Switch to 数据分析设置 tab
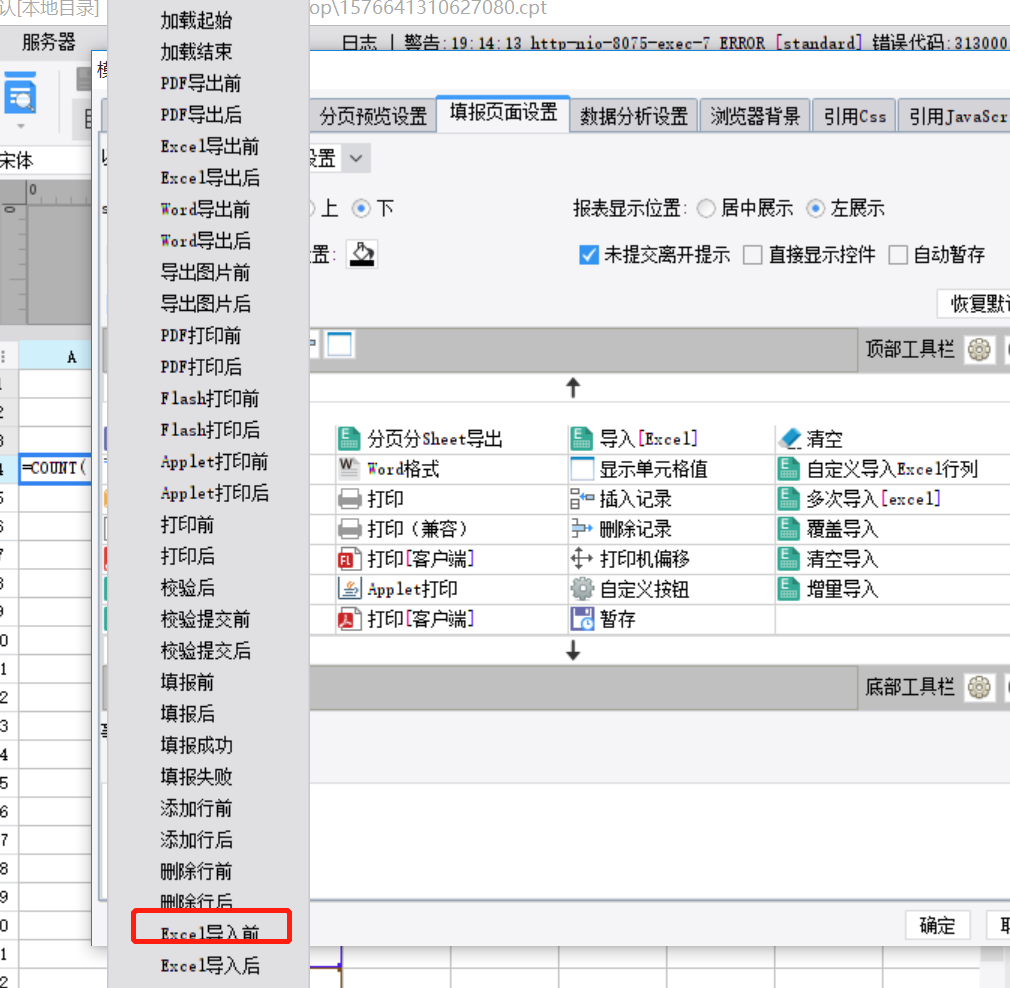 click(634, 116)
